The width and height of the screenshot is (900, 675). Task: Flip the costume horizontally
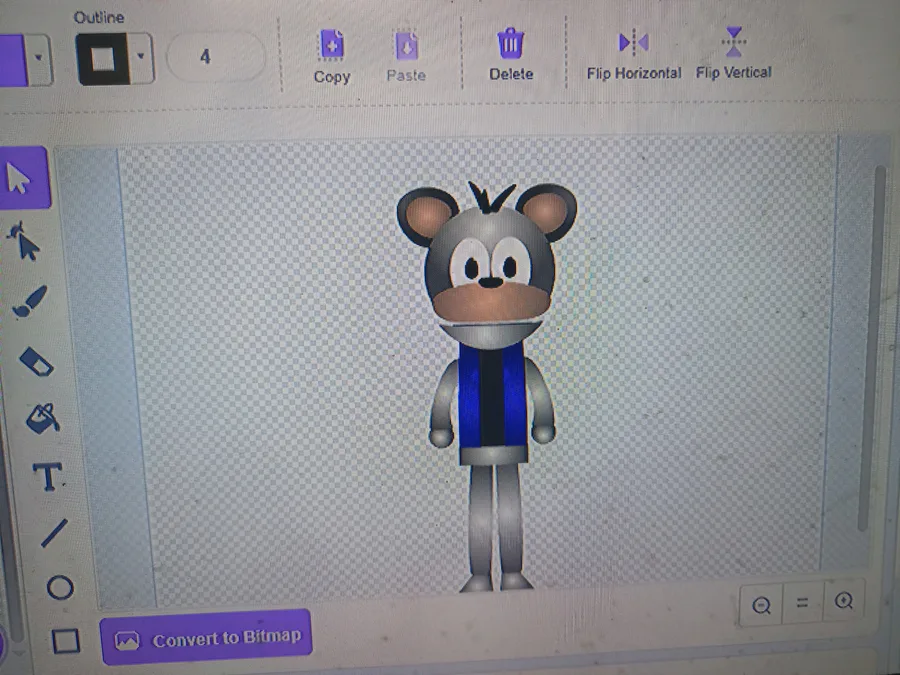[634, 54]
